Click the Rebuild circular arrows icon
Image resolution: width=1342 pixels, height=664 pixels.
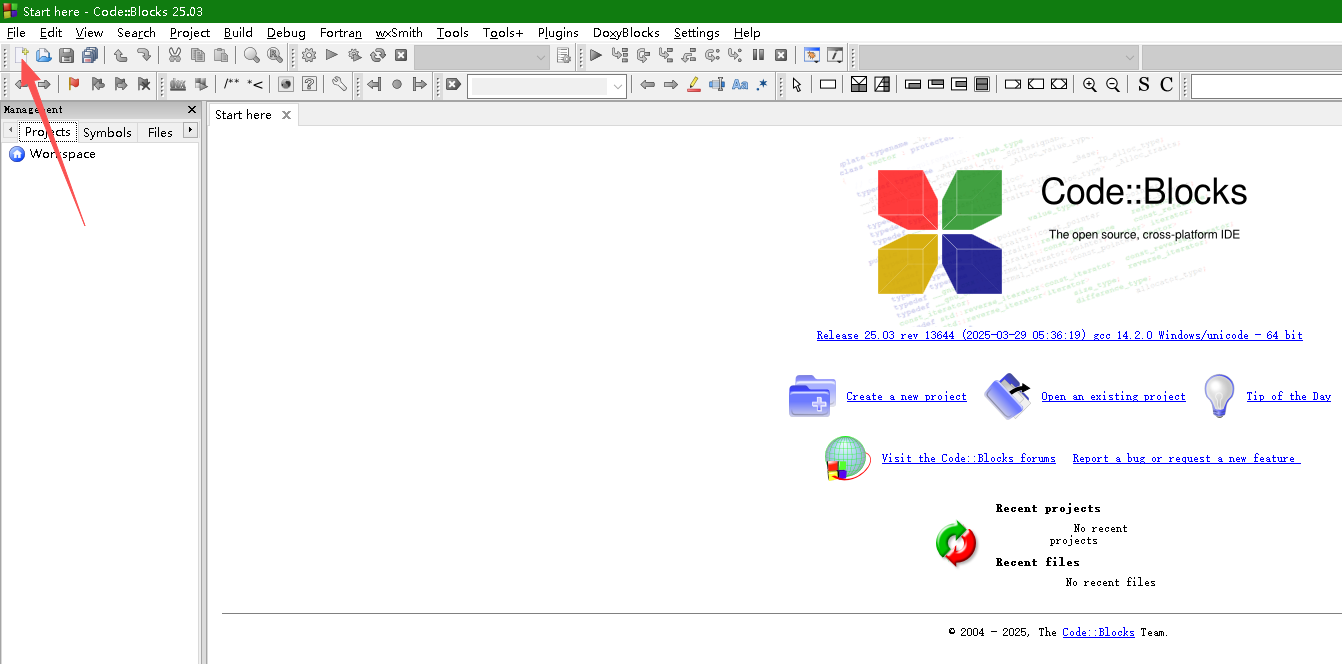click(378, 56)
